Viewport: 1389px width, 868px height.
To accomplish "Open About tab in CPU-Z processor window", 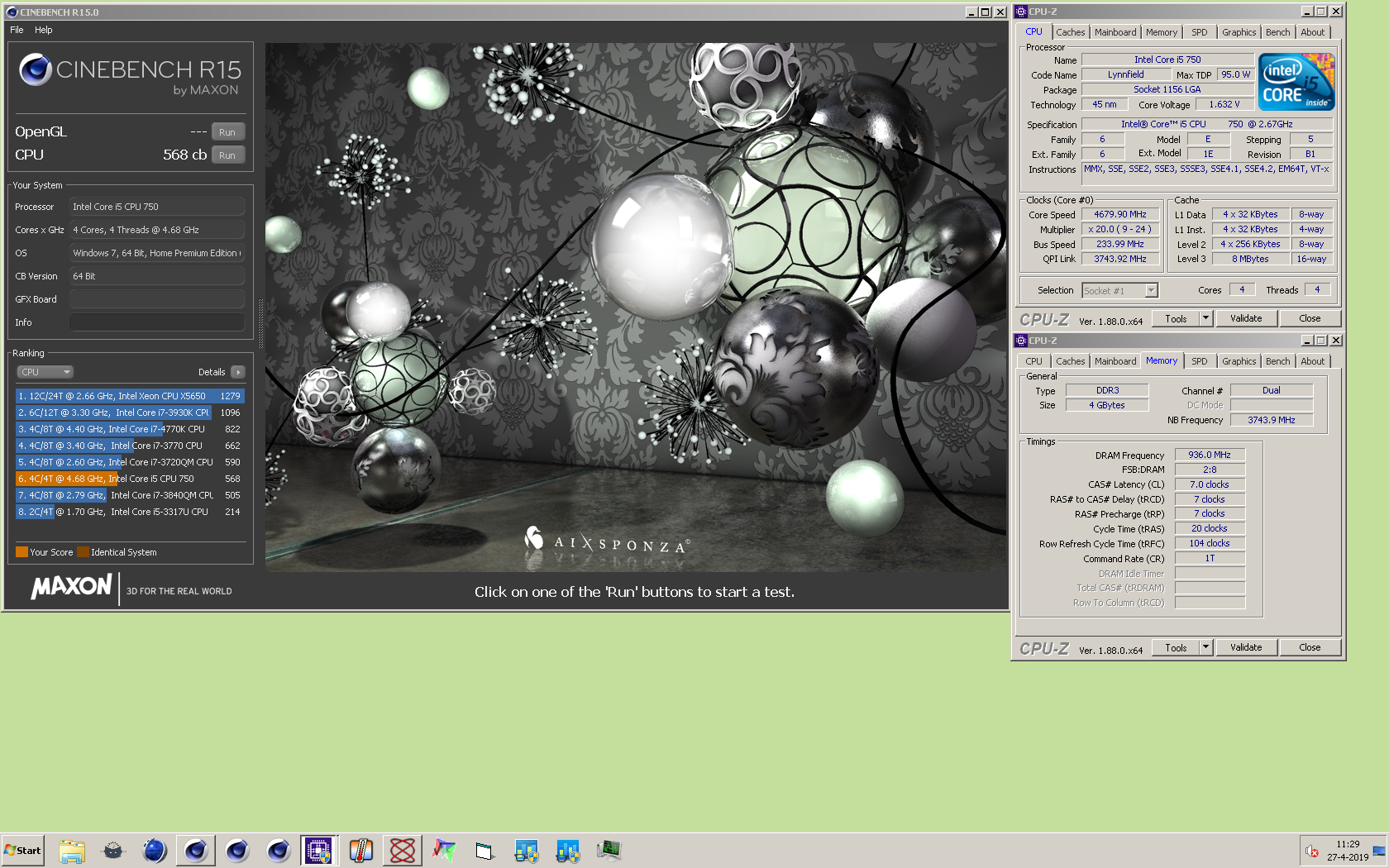I will point(1312,32).
